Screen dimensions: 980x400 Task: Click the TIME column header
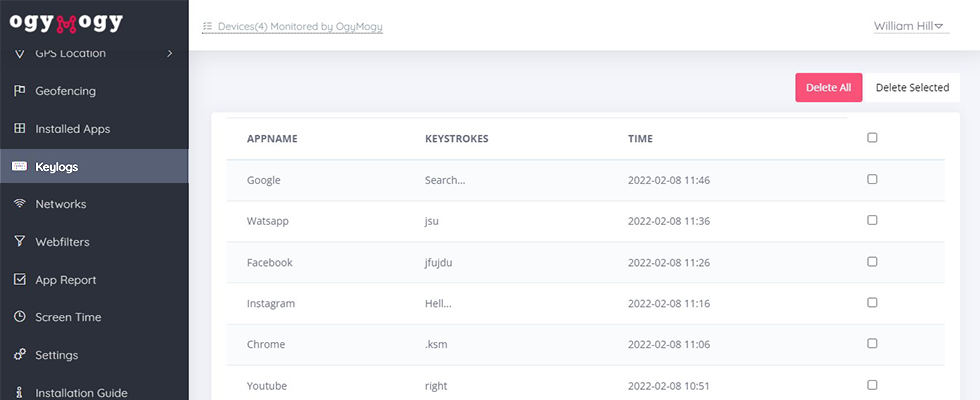640,139
